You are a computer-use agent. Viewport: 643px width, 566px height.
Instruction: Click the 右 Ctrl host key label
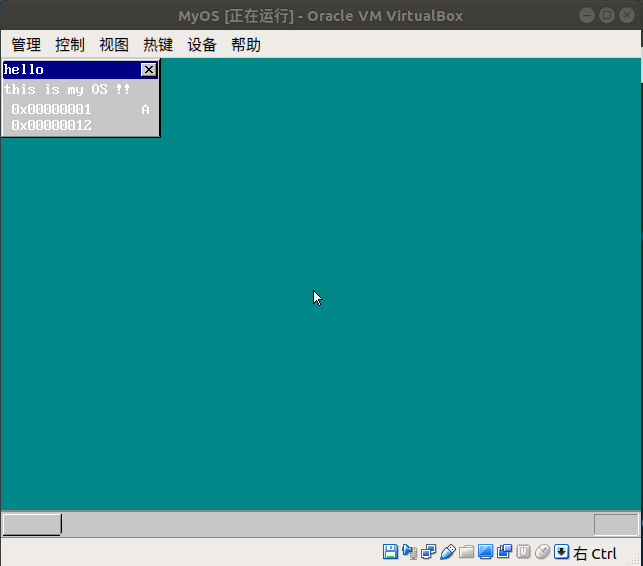tap(595, 553)
